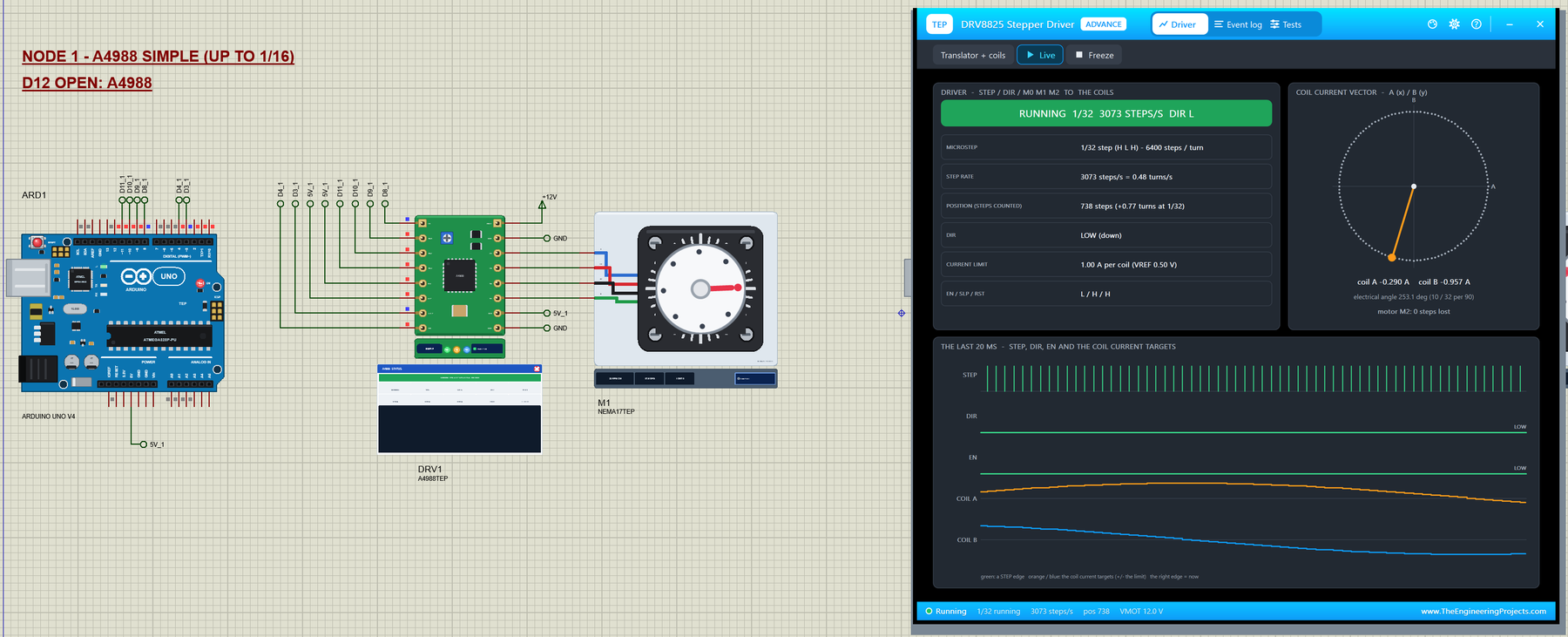Image resolution: width=1568 pixels, height=637 pixels.
Task: Click the MICROSTEP value '1/32 step (H L H)'
Action: pos(1142,147)
